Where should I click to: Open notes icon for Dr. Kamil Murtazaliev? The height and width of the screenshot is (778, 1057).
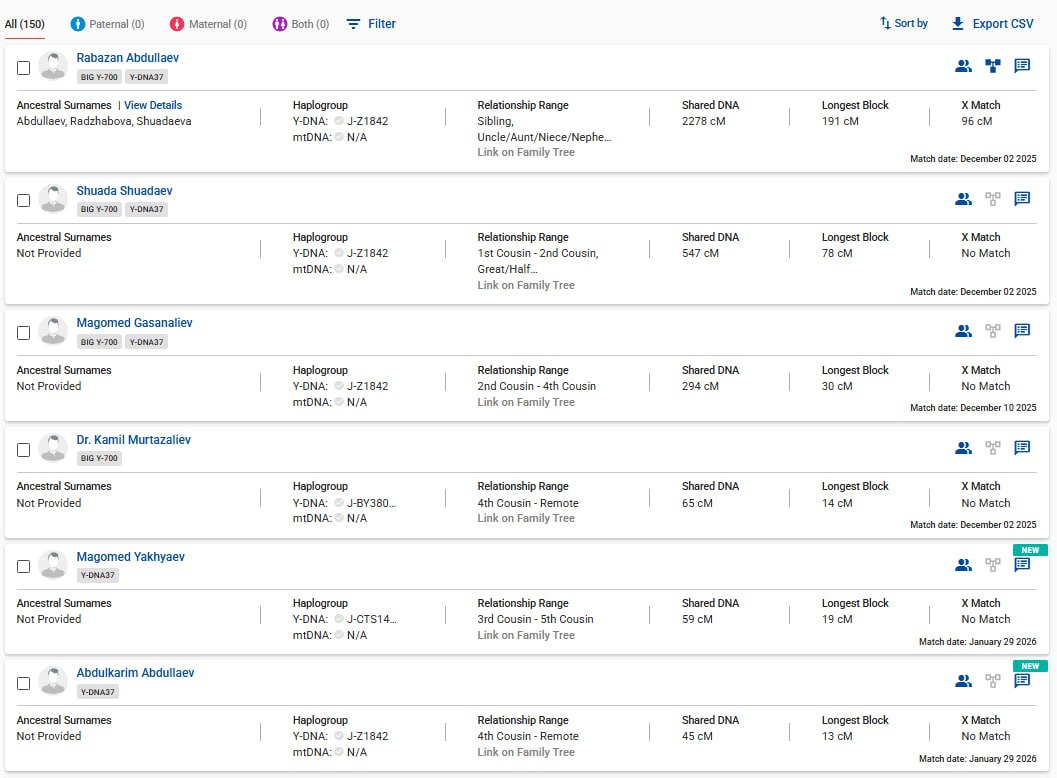click(x=1022, y=448)
